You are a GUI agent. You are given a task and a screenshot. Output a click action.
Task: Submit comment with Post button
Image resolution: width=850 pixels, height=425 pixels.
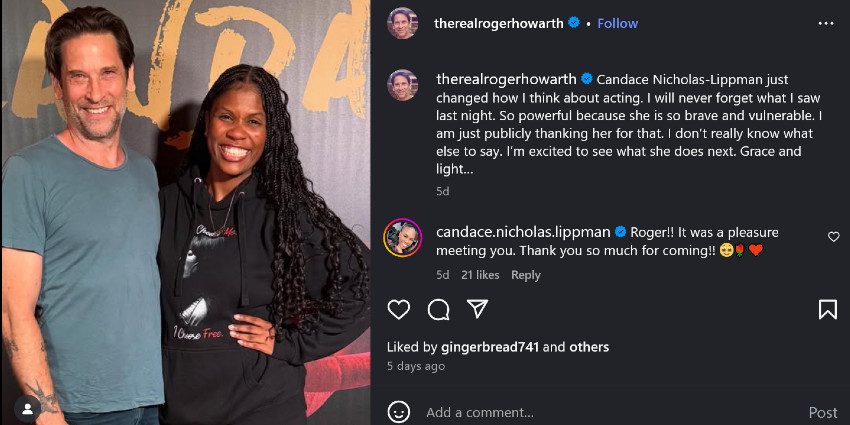pyautogui.click(x=823, y=413)
